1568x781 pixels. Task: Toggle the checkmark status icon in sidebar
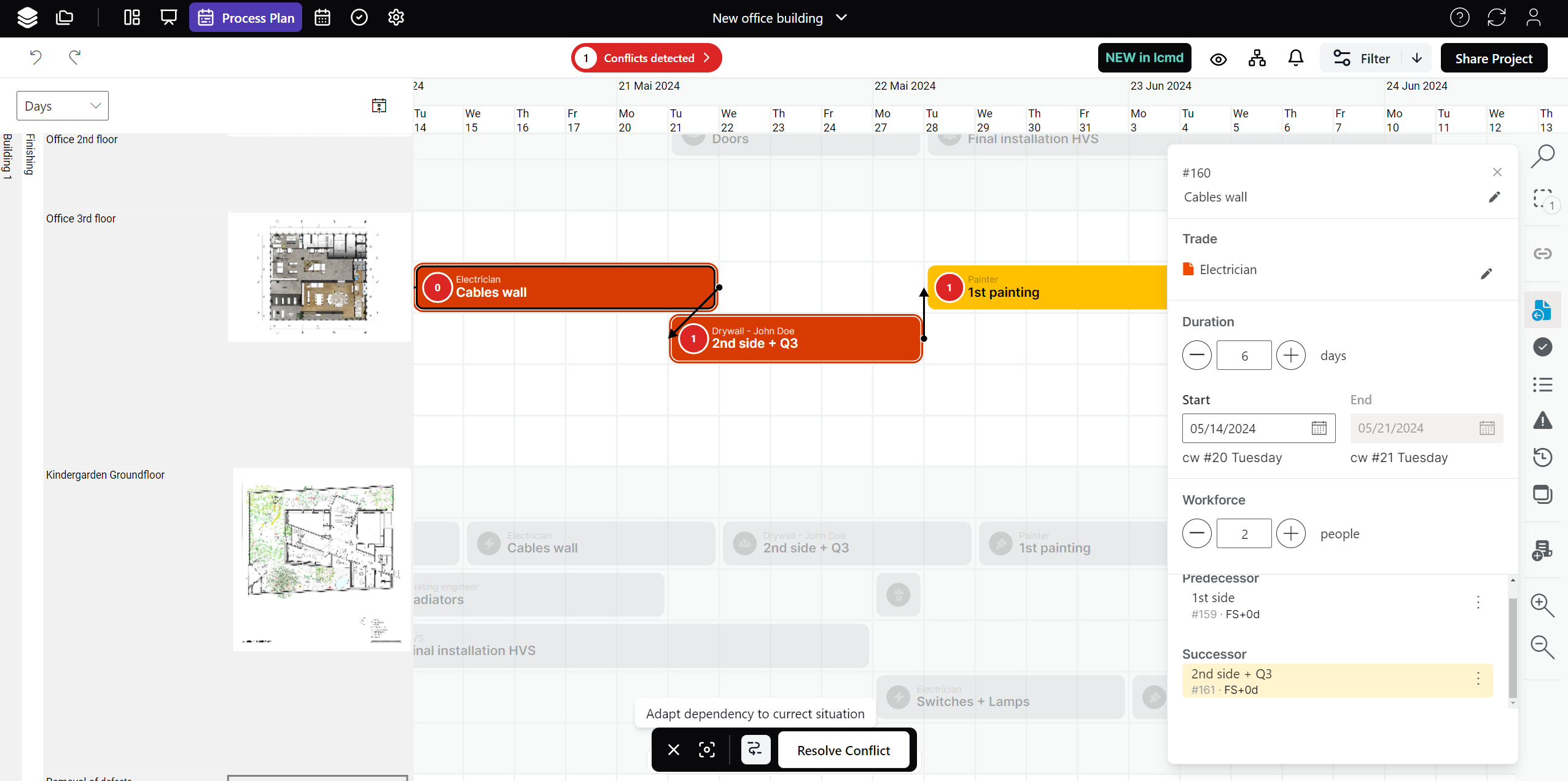point(1542,347)
